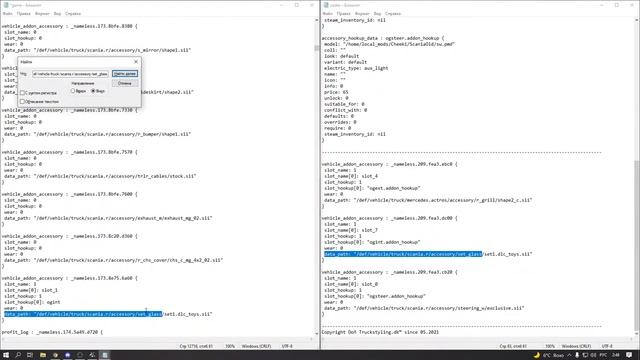640x360 pixels.
Task: Toggle the match case checkbox in Find
Action: 23,93
